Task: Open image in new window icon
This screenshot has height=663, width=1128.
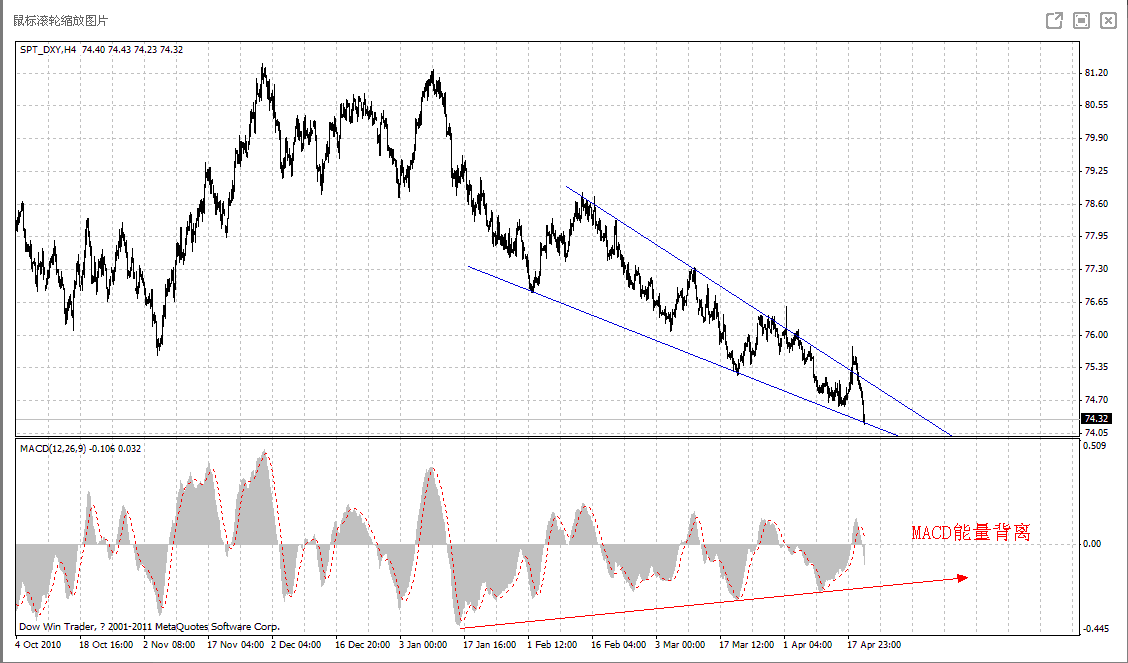Action: [x=1054, y=20]
